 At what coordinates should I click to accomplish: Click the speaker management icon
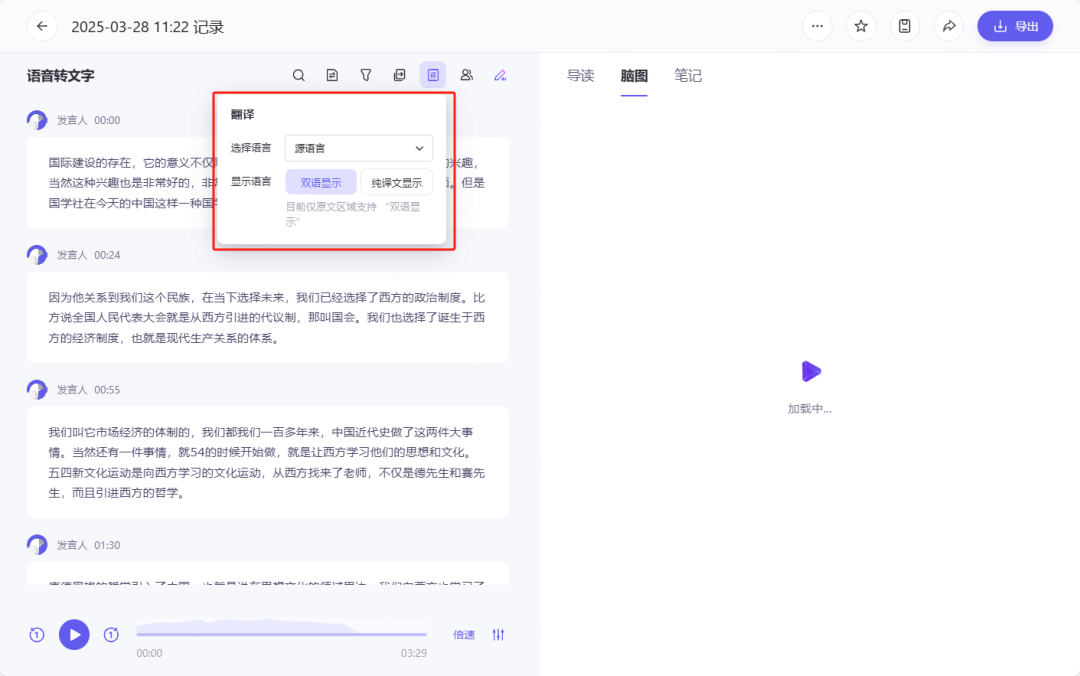pyautogui.click(x=466, y=74)
